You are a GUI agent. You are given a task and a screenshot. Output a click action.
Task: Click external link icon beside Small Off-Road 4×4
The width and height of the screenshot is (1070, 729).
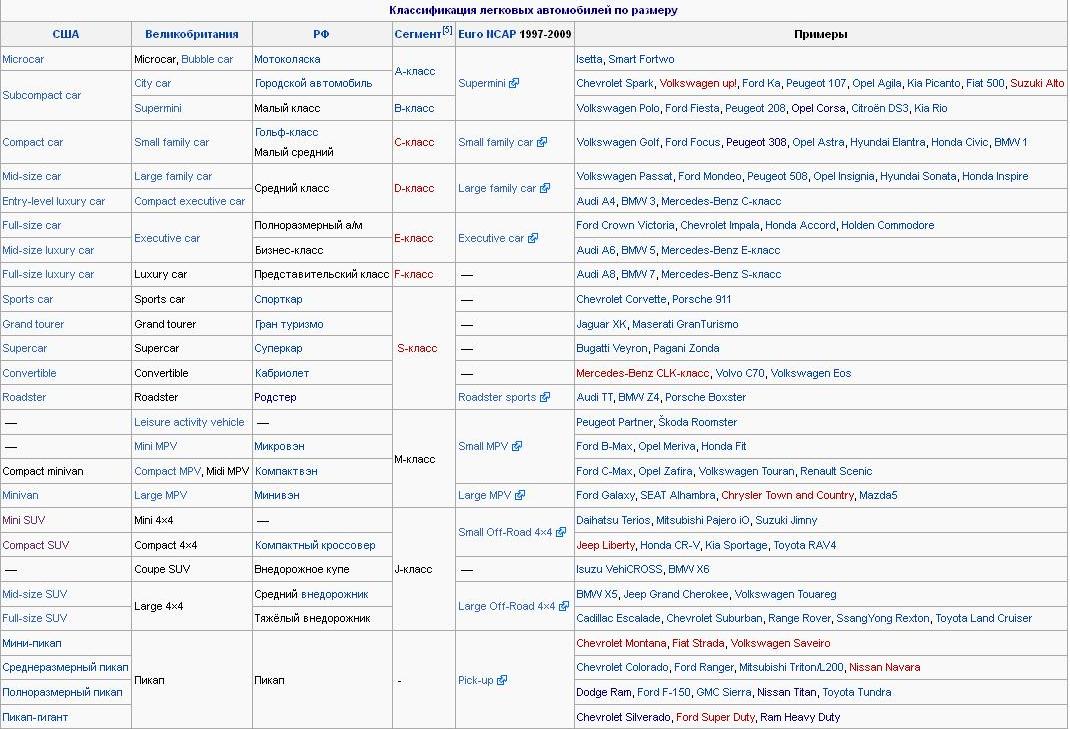[561, 532]
